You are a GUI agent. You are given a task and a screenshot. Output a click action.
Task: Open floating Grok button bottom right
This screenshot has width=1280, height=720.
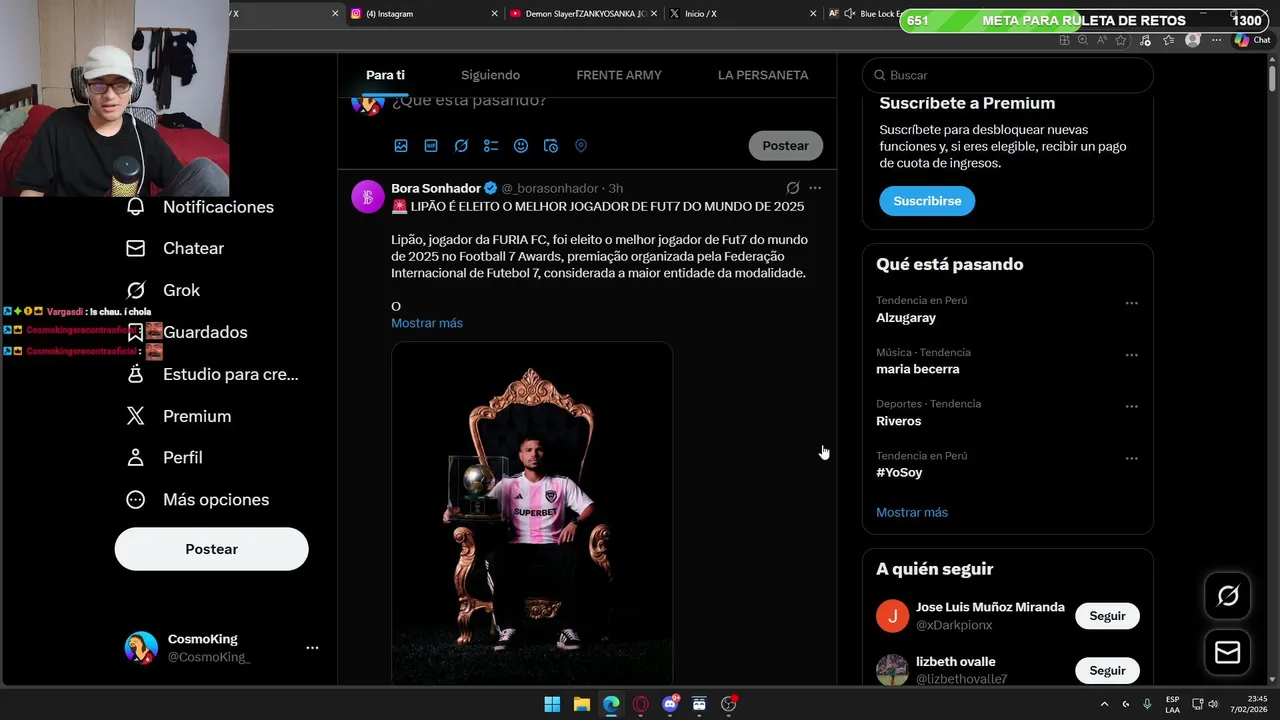point(1228,596)
